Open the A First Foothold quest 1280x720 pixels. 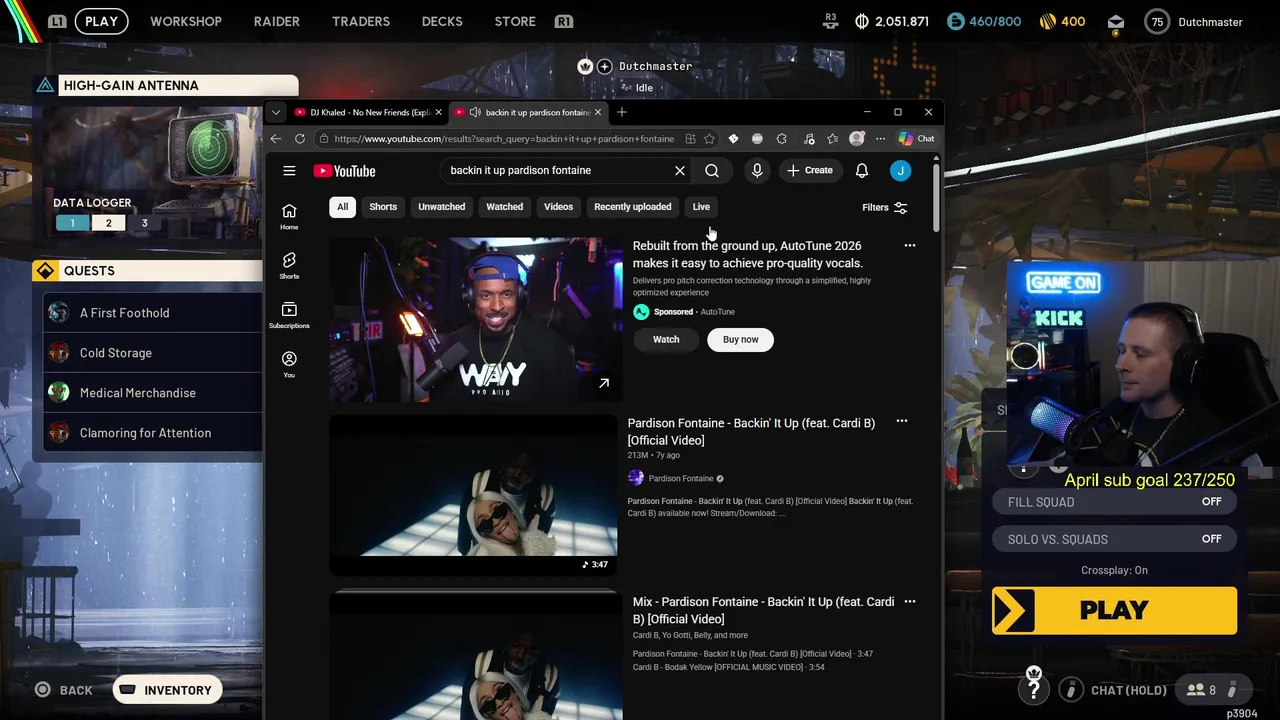[153, 313]
